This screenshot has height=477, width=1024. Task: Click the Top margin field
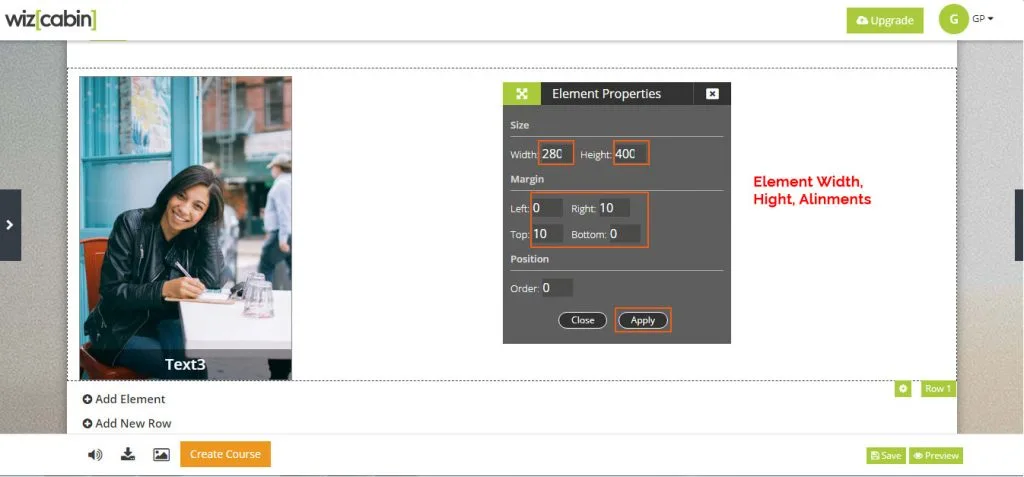click(x=547, y=233)
